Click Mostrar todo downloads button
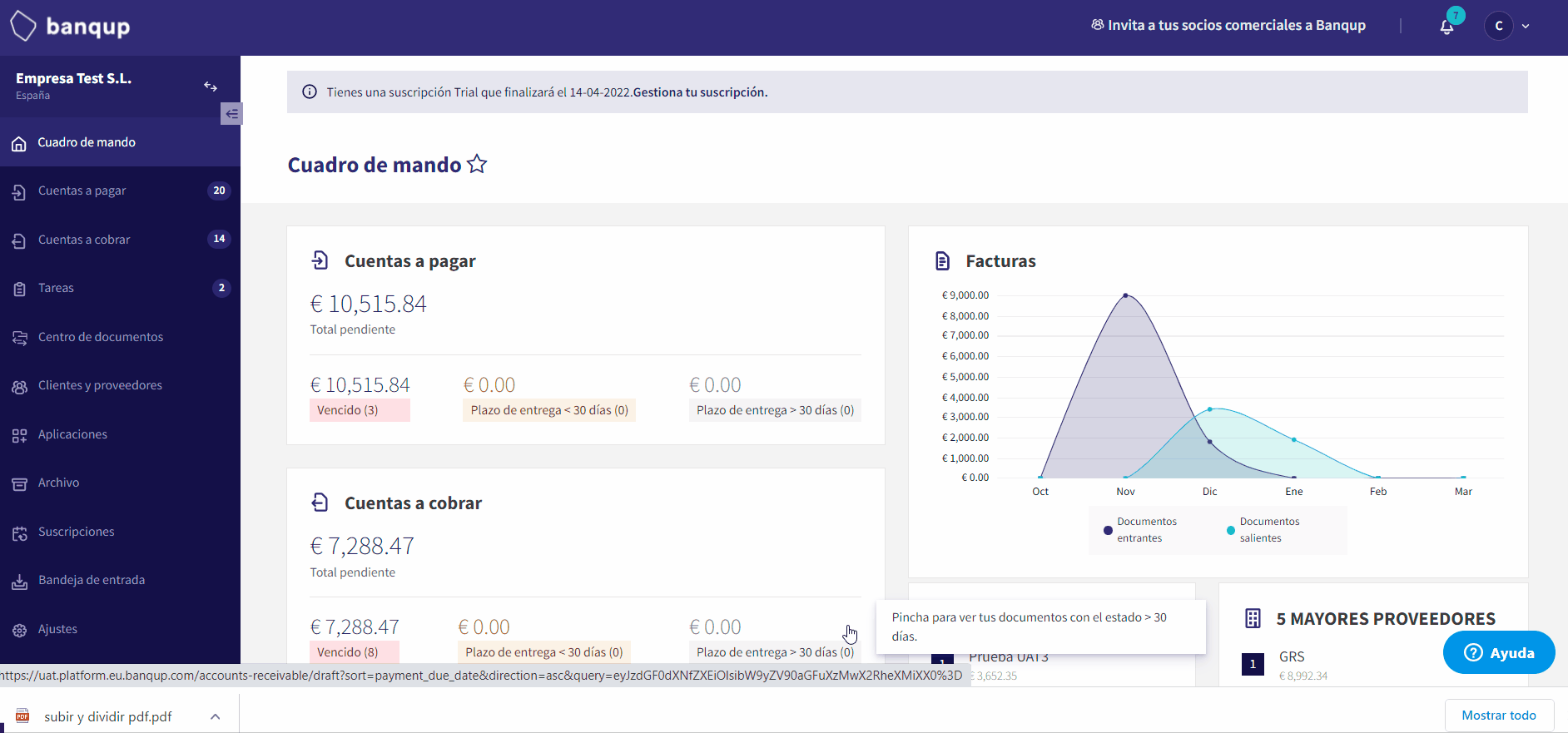 1499,716
